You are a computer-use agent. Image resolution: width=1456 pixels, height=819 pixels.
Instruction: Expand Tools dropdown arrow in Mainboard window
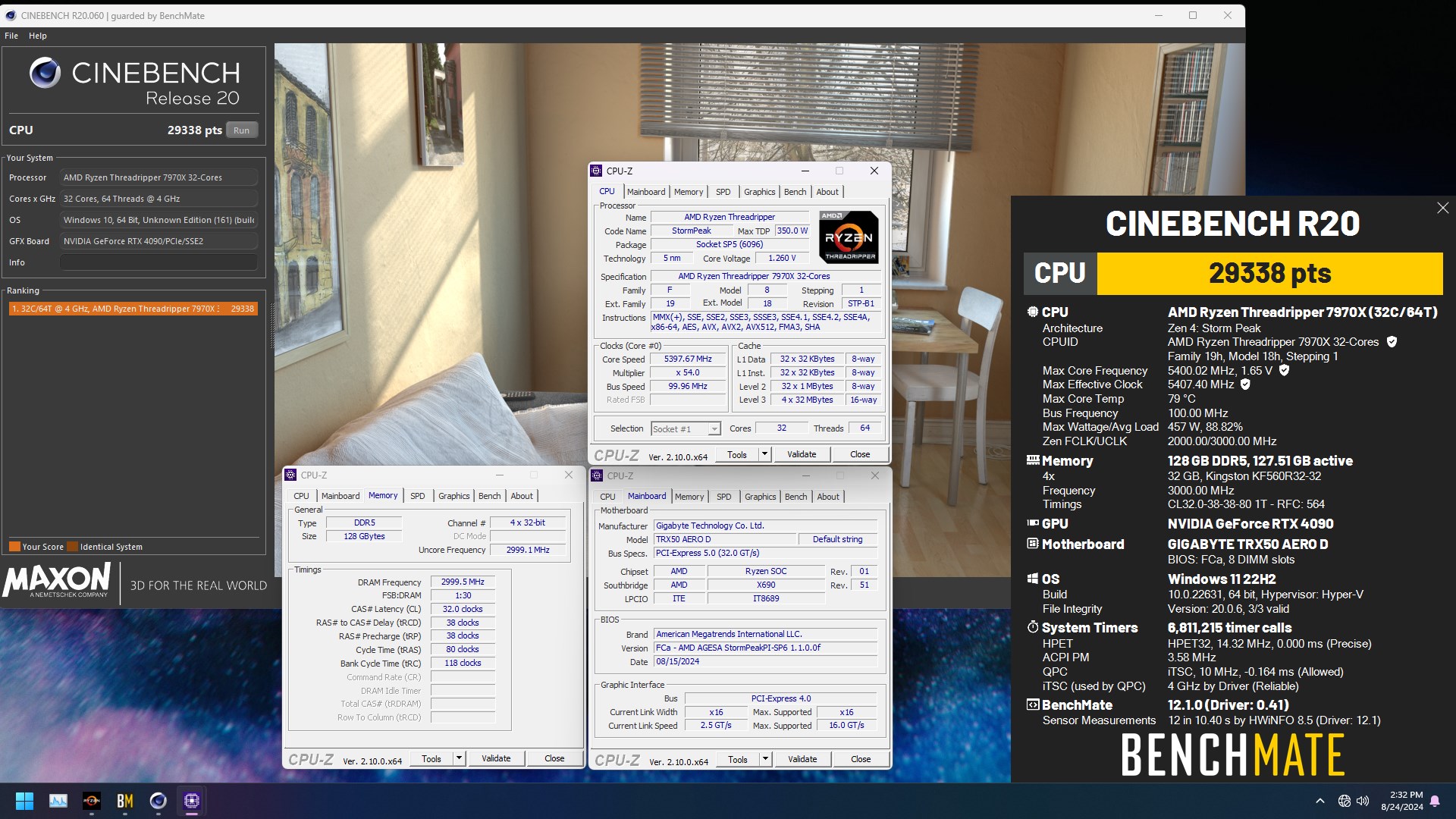pos(765,759)
